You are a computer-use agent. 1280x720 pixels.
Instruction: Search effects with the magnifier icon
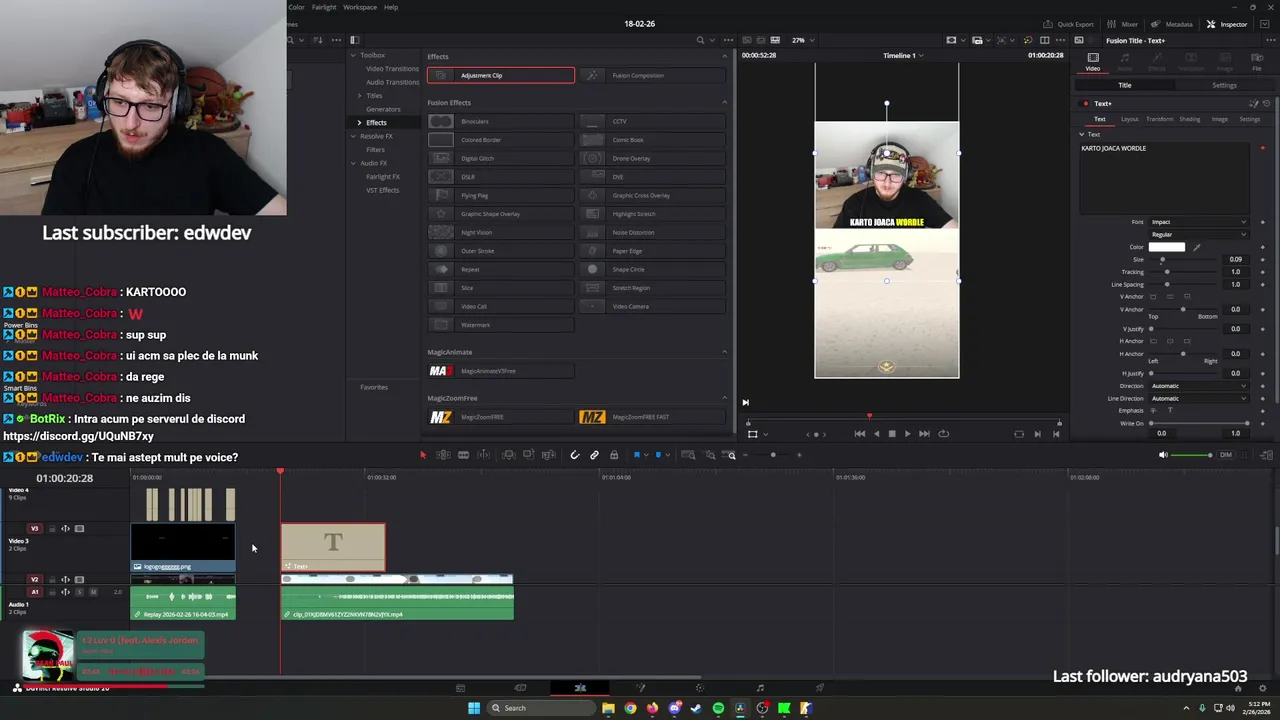point(700,40)
